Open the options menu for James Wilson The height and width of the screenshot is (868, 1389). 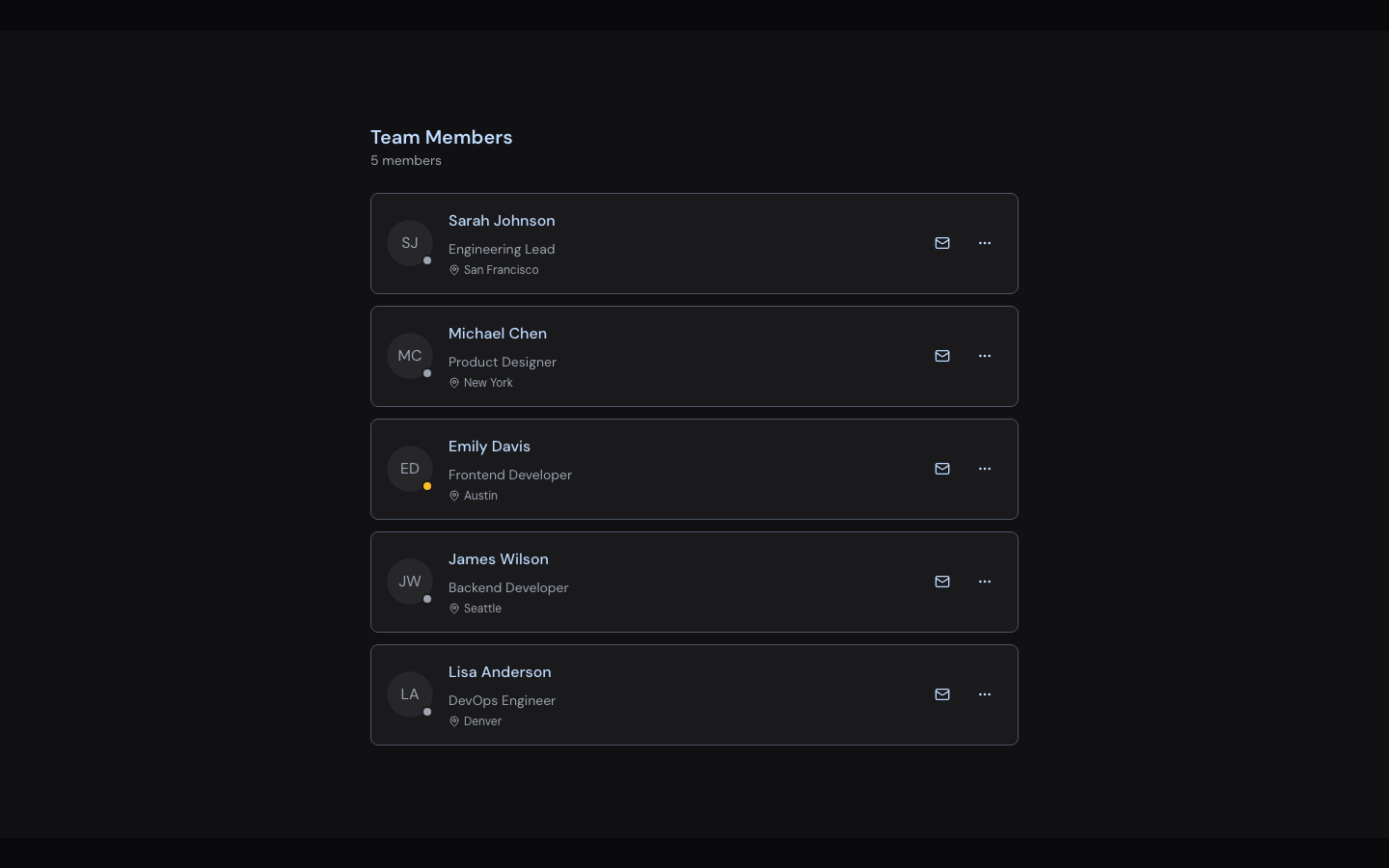(x=985, y=582)
